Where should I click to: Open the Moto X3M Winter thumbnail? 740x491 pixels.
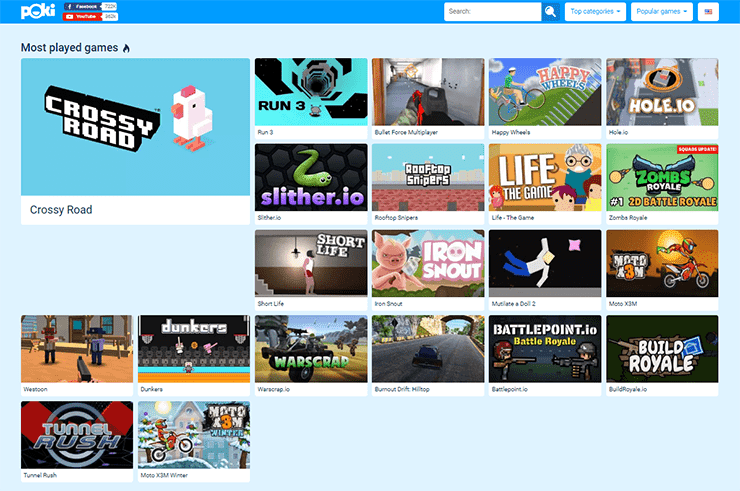[x=194, y=435]
